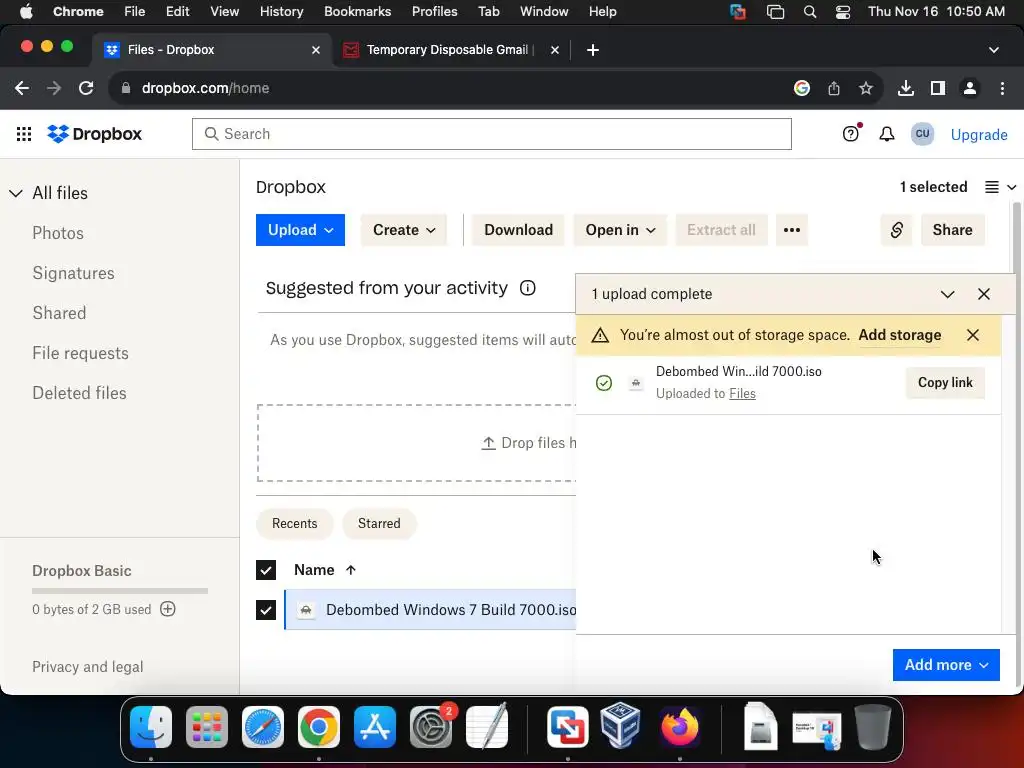Open the Signatures sidebar item
The height and width of the screenshot is (768, 1024).
pos(73,273)
